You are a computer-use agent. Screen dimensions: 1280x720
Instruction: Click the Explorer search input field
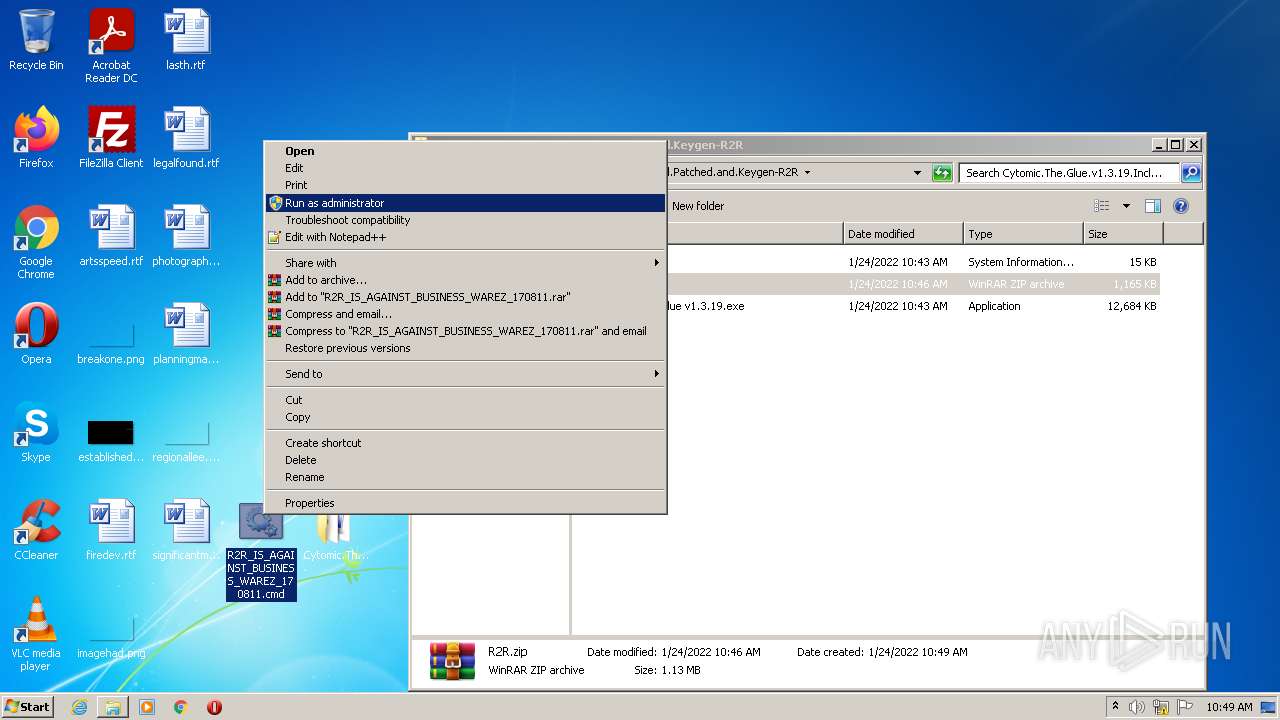(1070, 173)
